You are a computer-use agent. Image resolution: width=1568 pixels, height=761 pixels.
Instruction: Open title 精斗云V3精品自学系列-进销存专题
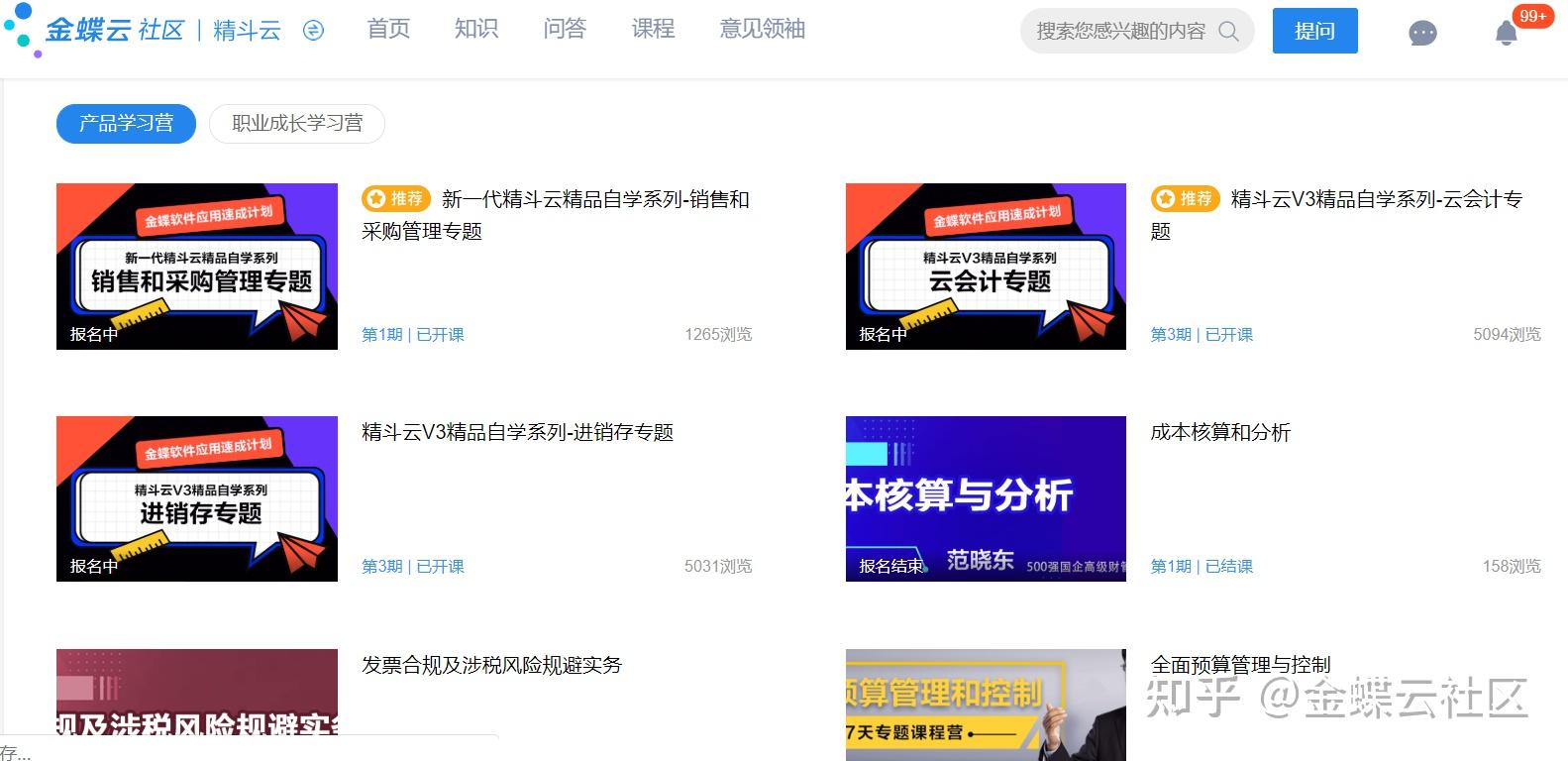(x=517, y=432)
